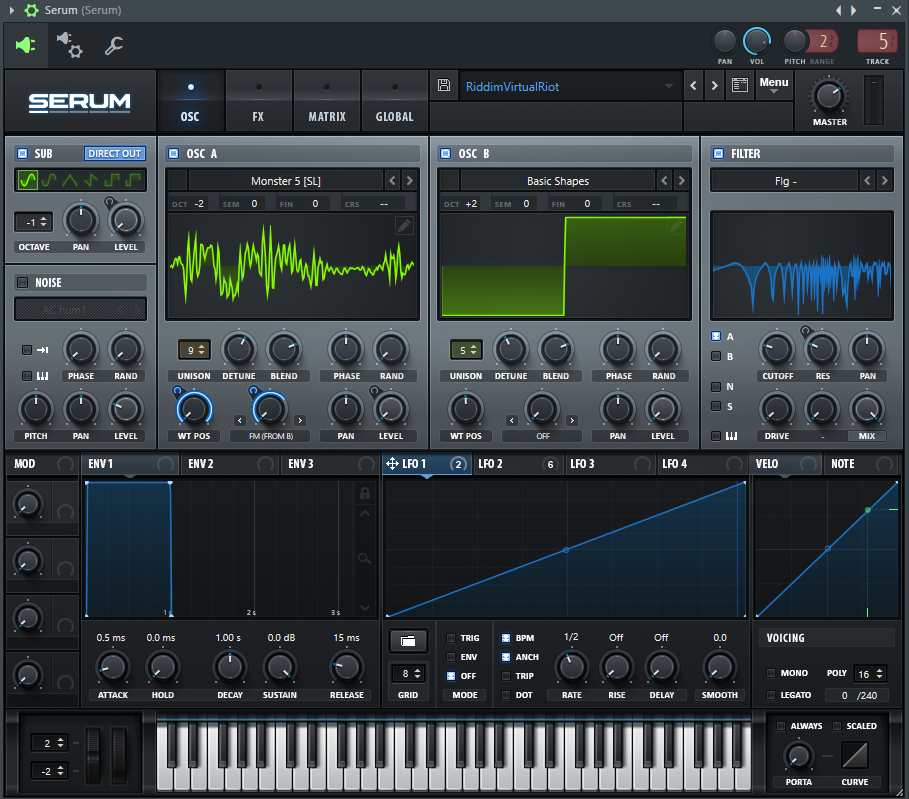909x799 pixels.
Task: Go to the next preset arrow
Action: pyautogui.click(x=714, y=86)
